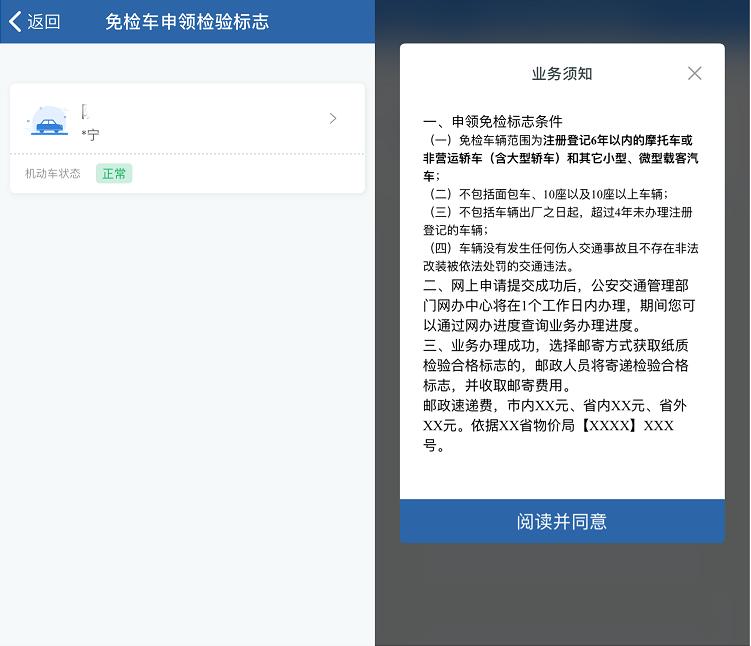Screen dimensions: 751x646
Task: Expand vehicle card with right chevron
Action: 333,119
